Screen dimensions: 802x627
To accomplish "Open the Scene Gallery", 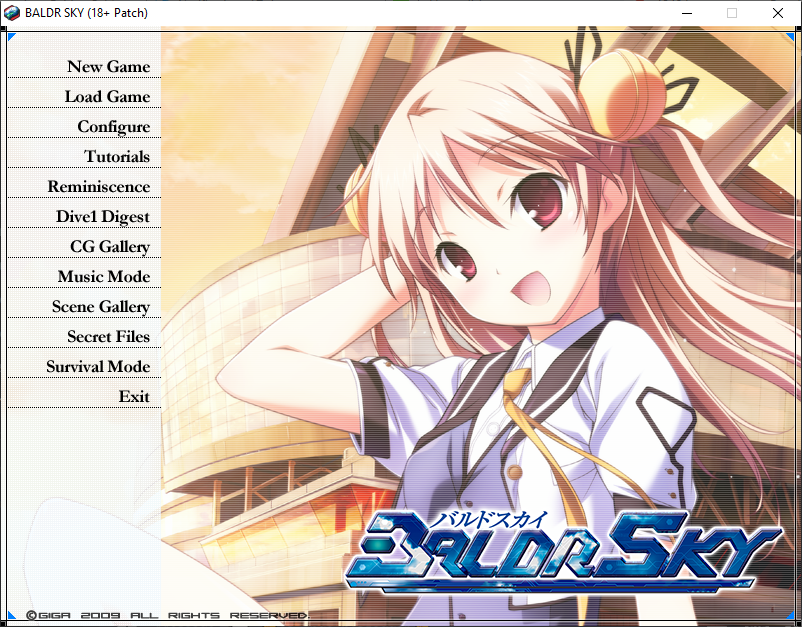I will click(x=101, y=307).
